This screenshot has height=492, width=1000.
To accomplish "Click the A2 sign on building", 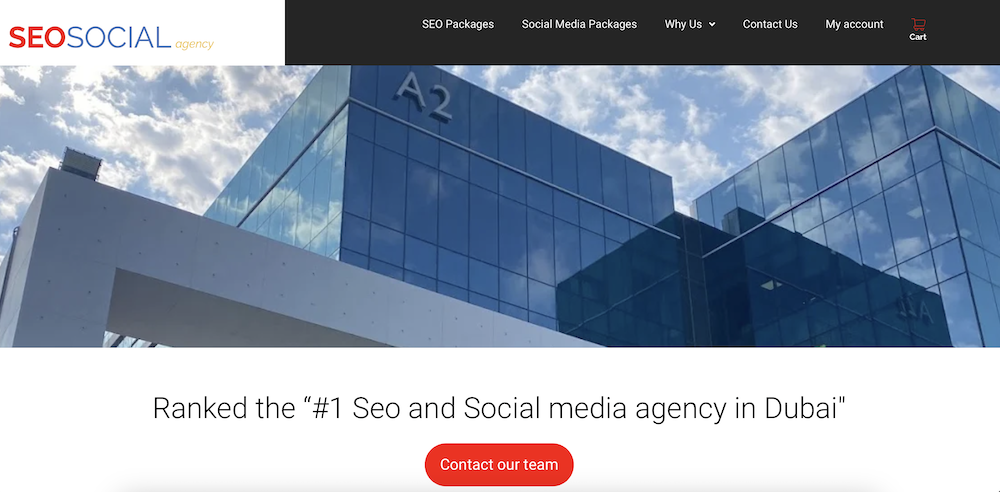I will pos(423,96).
